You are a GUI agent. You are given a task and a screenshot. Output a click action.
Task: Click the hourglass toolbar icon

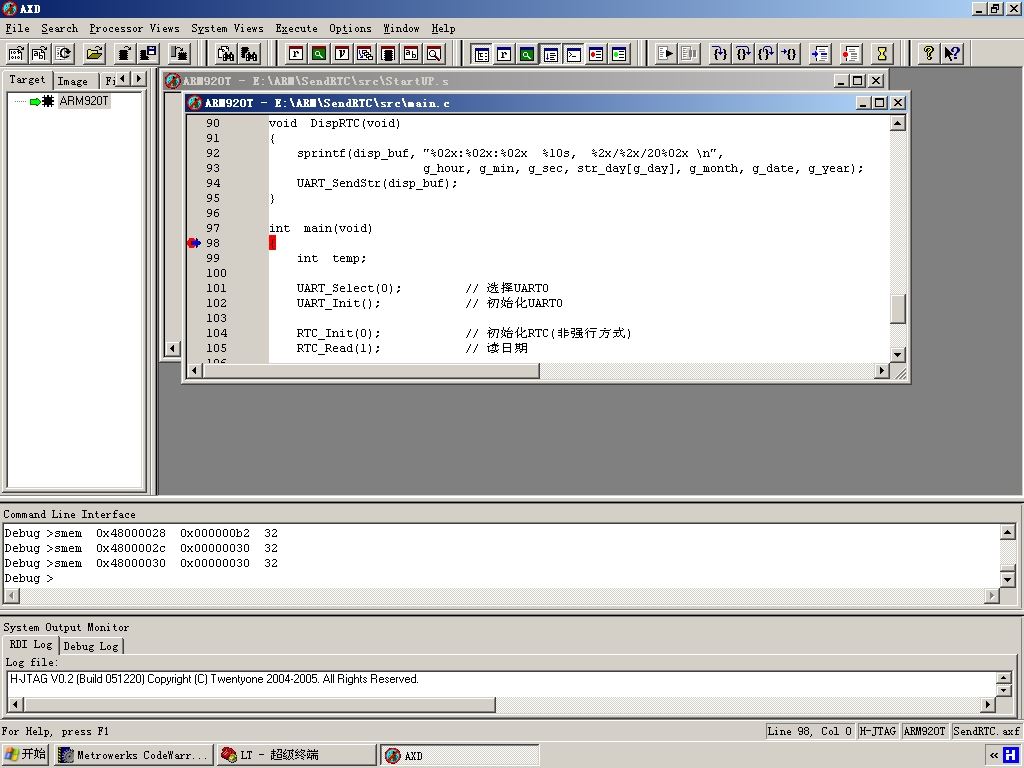coord(882,54)
